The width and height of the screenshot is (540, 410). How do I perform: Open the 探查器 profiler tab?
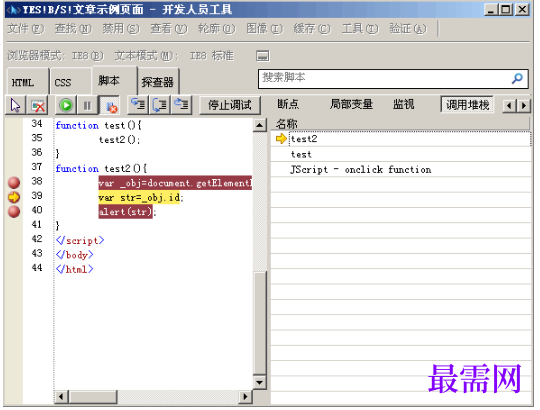pyautogui.click(x=157, y=82)
